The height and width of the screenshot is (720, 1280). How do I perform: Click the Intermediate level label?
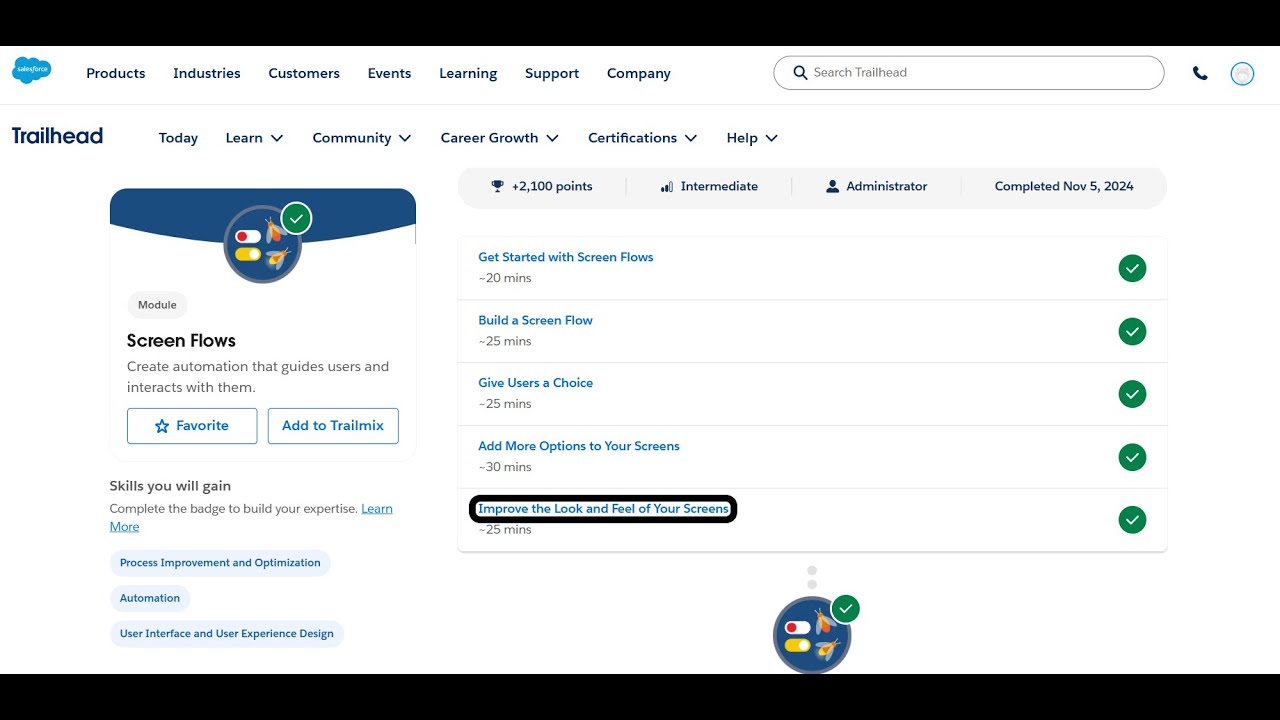pos(719,186)
